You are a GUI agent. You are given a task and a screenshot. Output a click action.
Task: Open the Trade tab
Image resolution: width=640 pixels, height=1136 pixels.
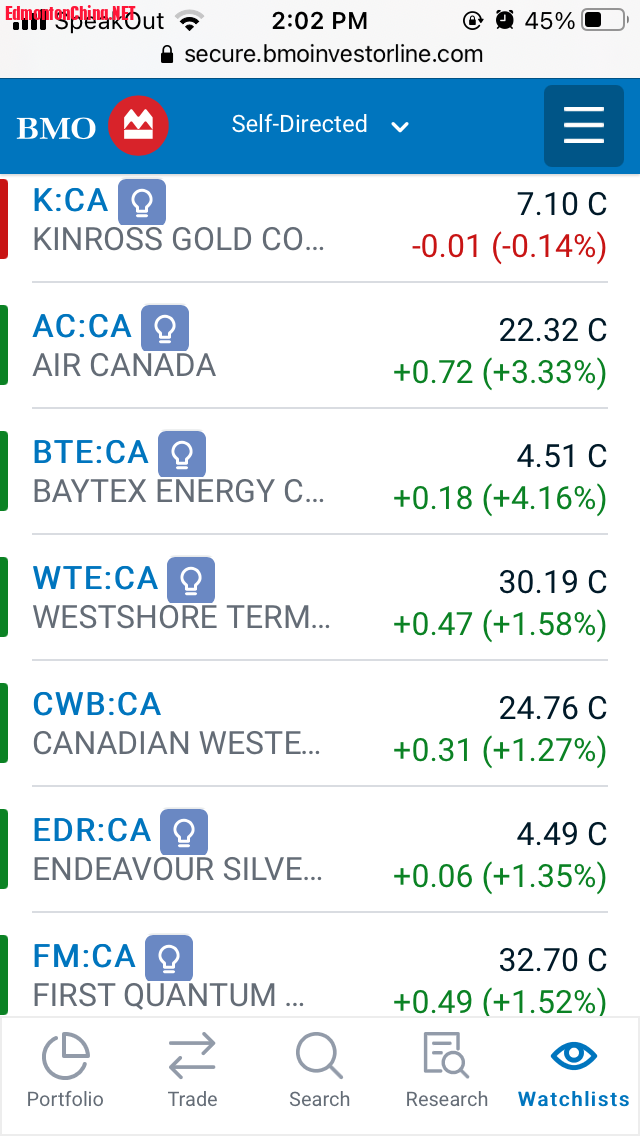tap(192, 1070)
